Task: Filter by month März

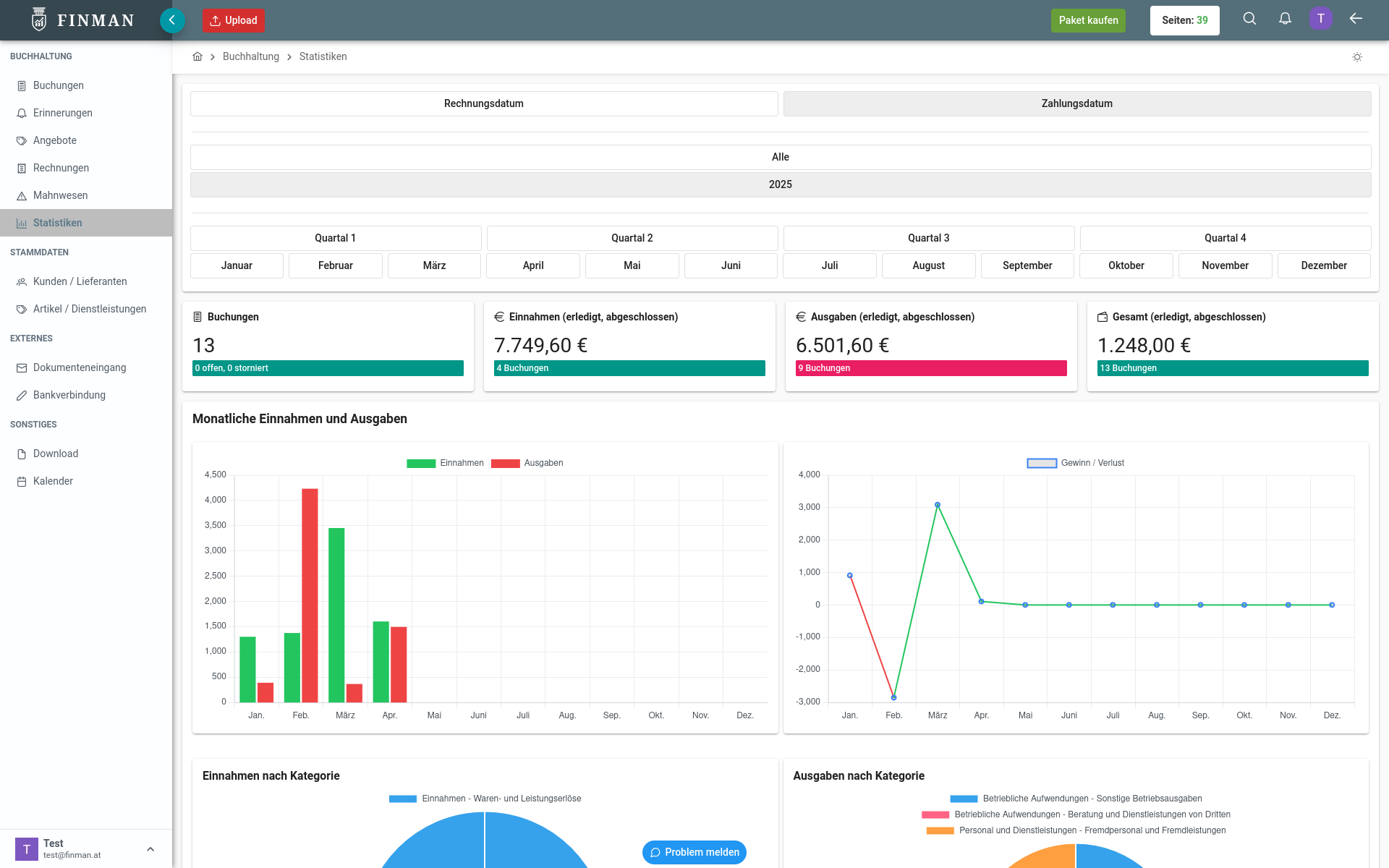Action: click(434, 265)
